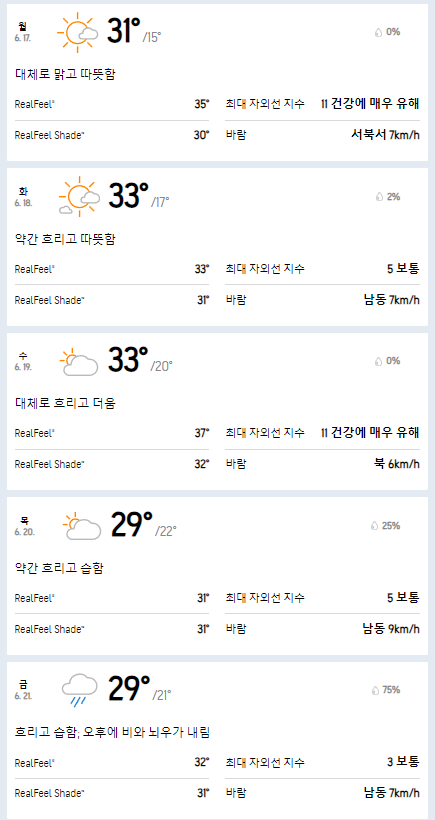Click the 금 6.21. date label
The image size is (435, 820).
pos(23,688)
